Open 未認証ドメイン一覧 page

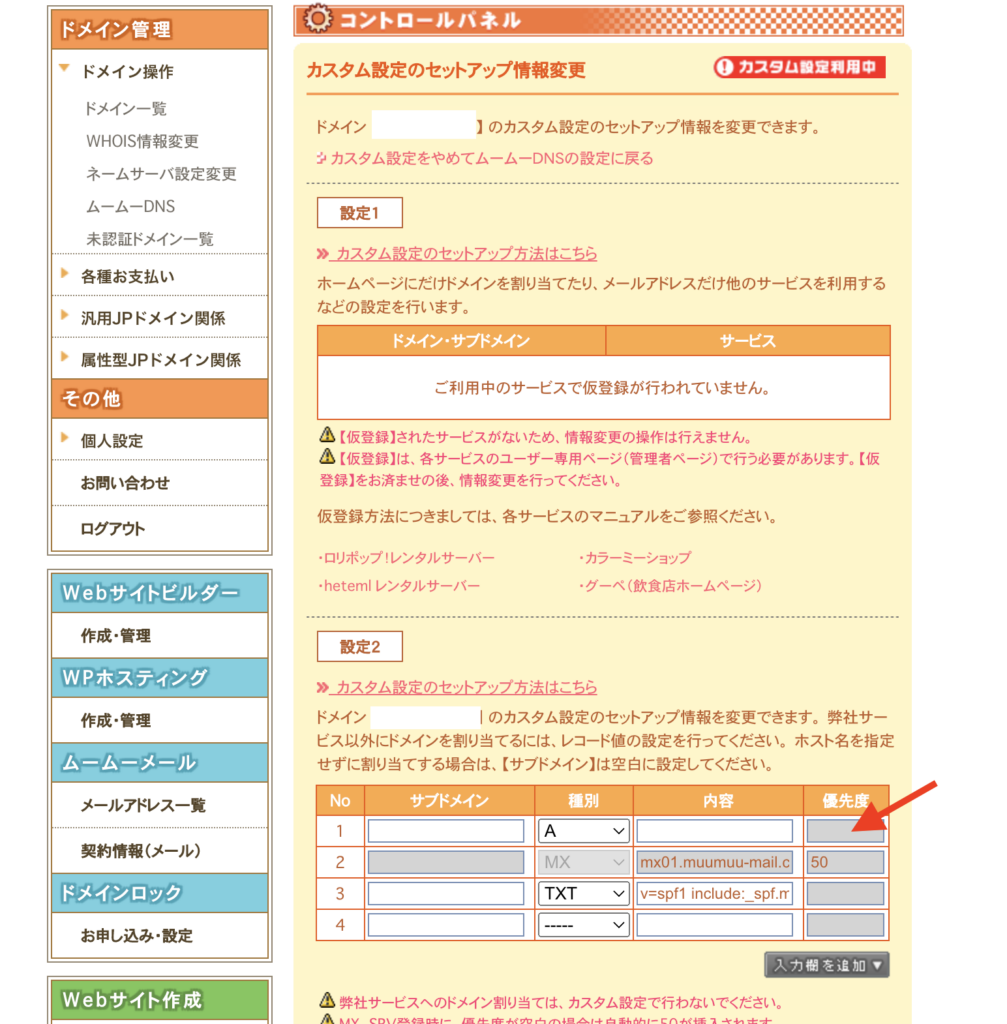(150, 239)
